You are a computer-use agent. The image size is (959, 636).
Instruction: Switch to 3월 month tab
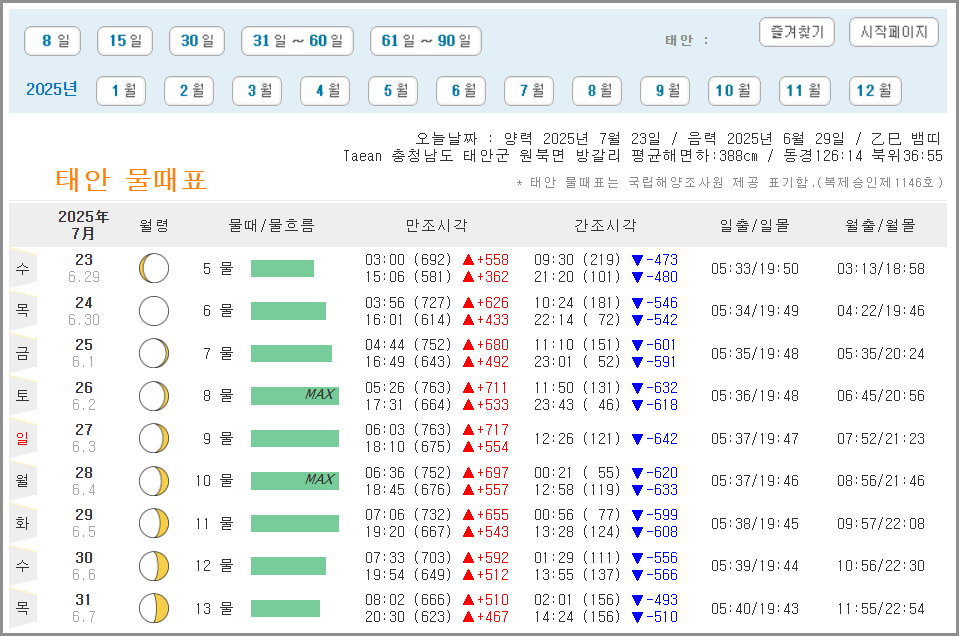(x=257, y=91)
